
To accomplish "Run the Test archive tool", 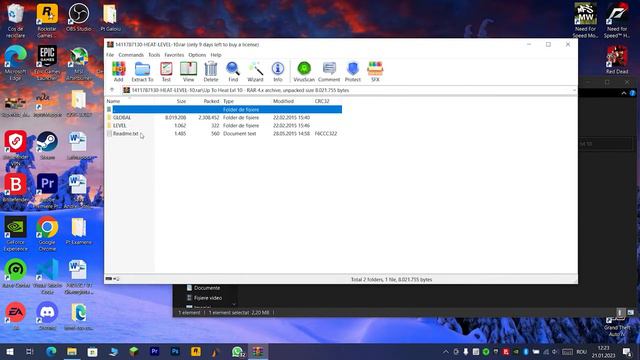I will 166,71.
